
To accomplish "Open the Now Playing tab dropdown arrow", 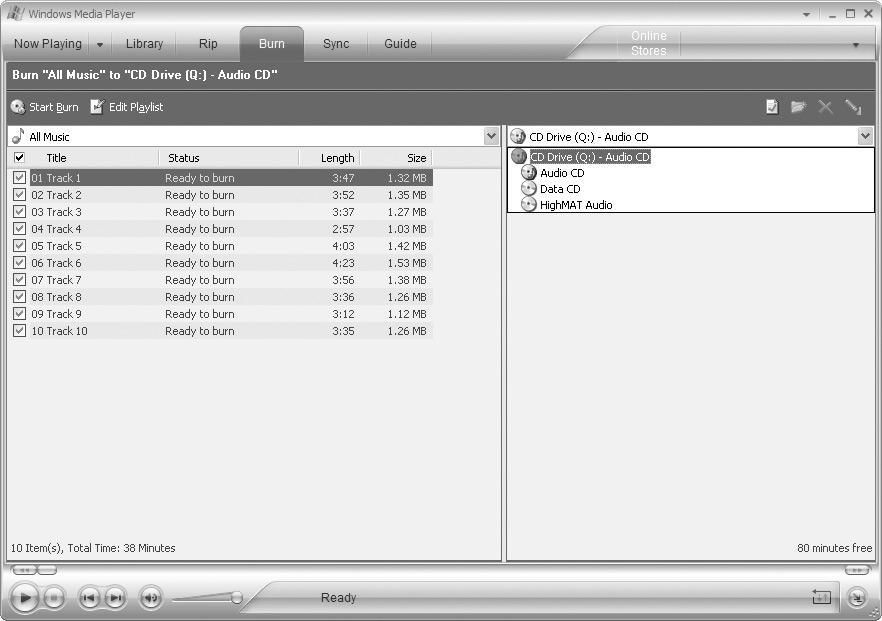I will click(100, 44).
